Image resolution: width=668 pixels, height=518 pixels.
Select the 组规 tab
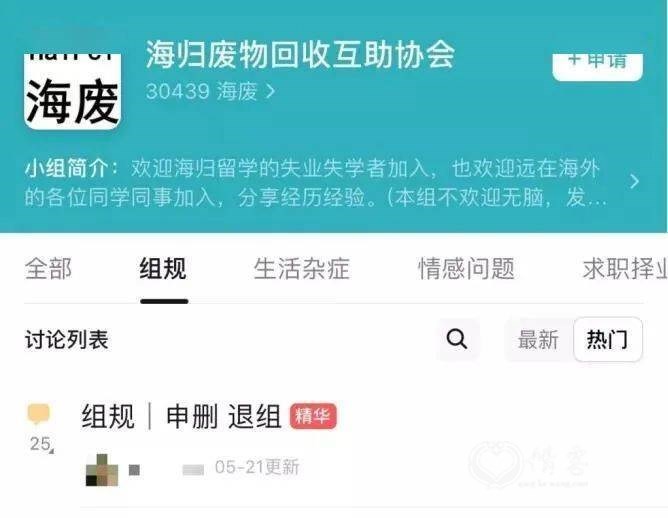[x=163, y=269]
